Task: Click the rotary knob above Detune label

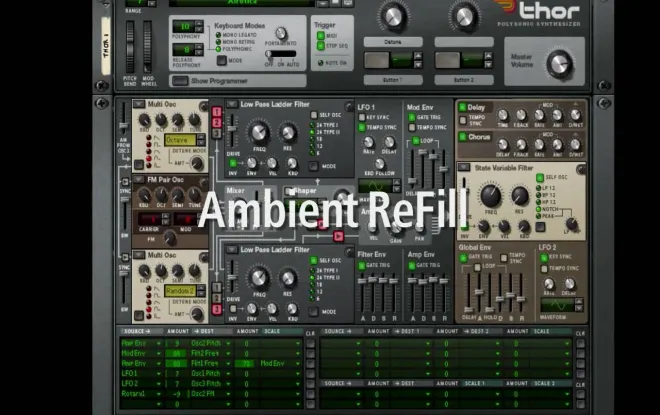Action: tap(393, 16)
